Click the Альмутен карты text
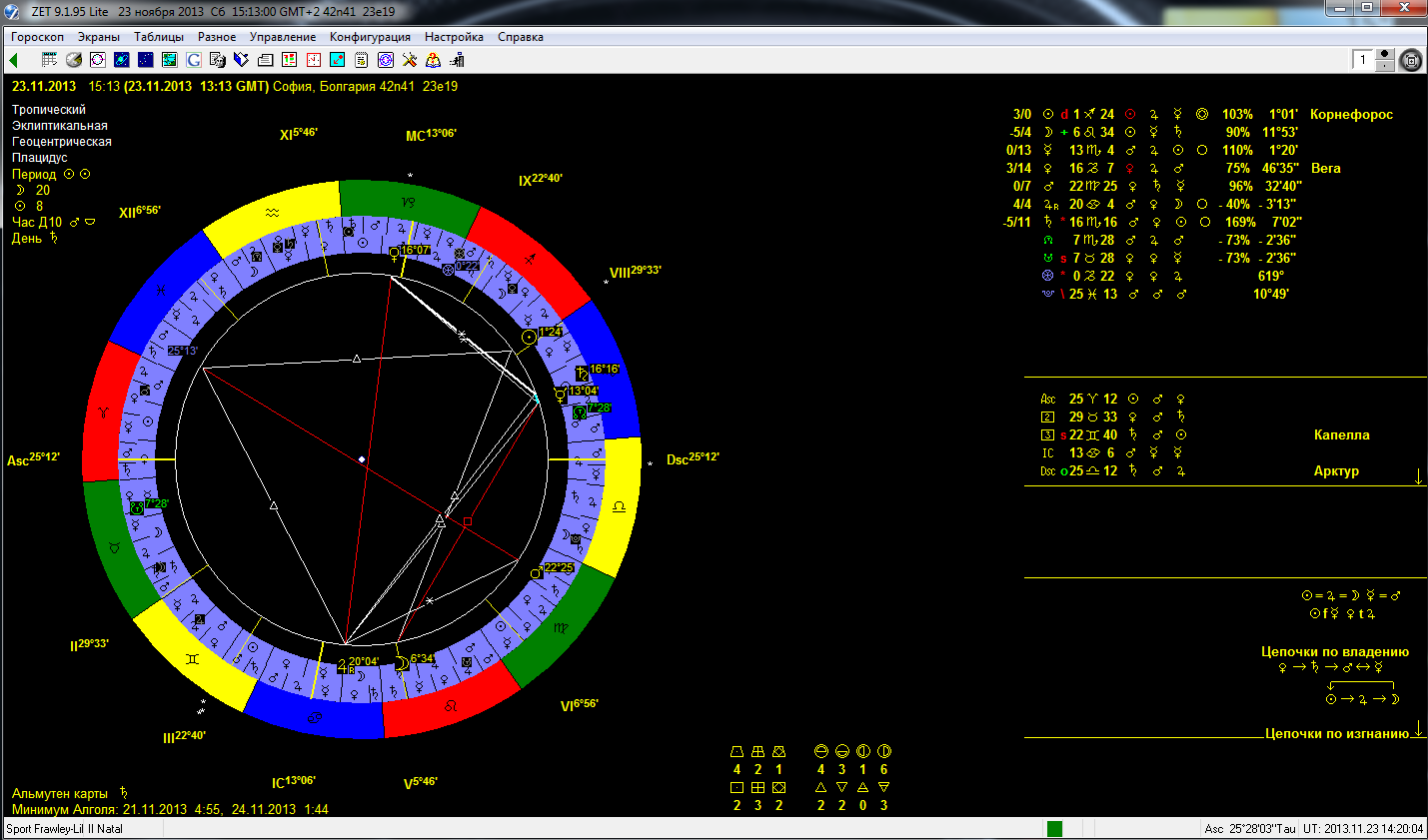The height and width of the screenshot is (840, 1428). (60, 793)
